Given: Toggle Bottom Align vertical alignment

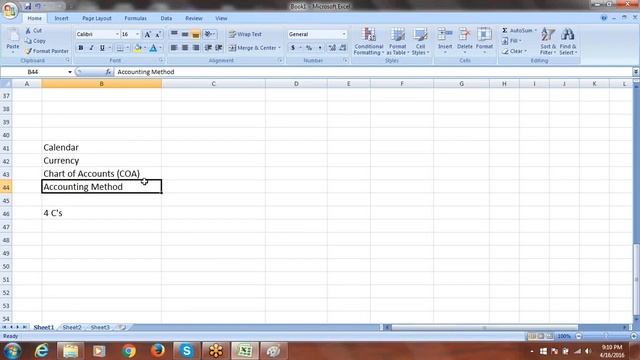Looking at the screenshot, I should (196, 34).
